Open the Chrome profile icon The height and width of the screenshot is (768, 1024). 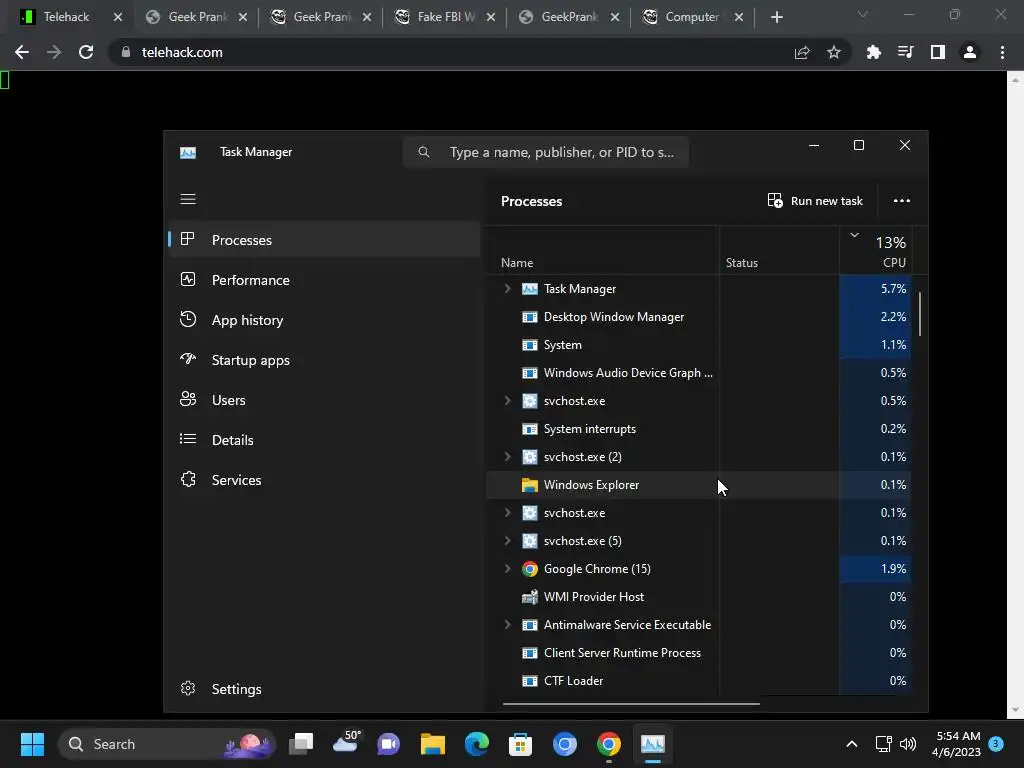(970, 52)
